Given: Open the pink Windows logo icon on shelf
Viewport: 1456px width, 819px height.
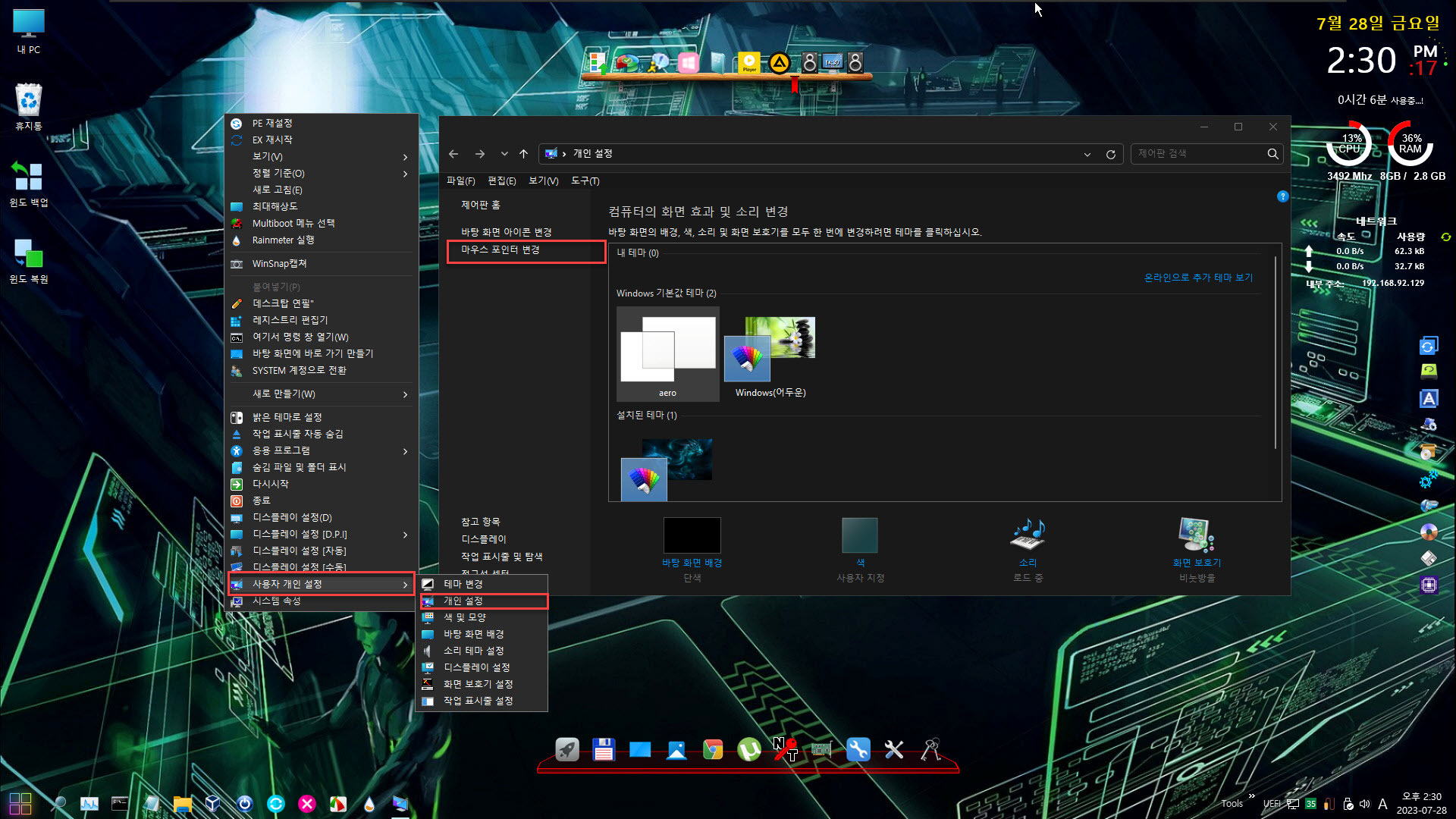Looking at the screenshot, I should point(689,63).
